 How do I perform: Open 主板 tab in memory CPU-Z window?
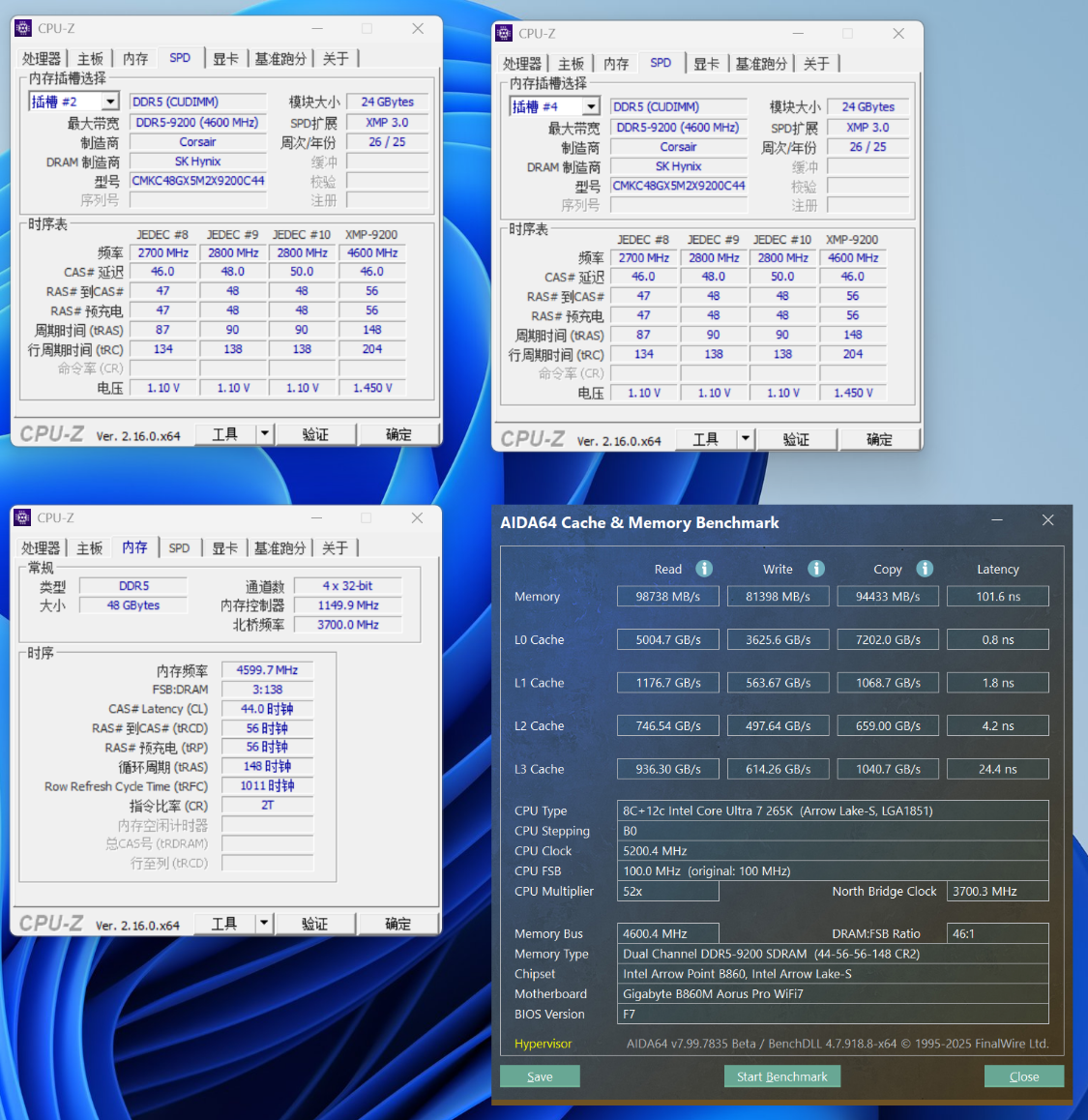(x=89, y=547)
